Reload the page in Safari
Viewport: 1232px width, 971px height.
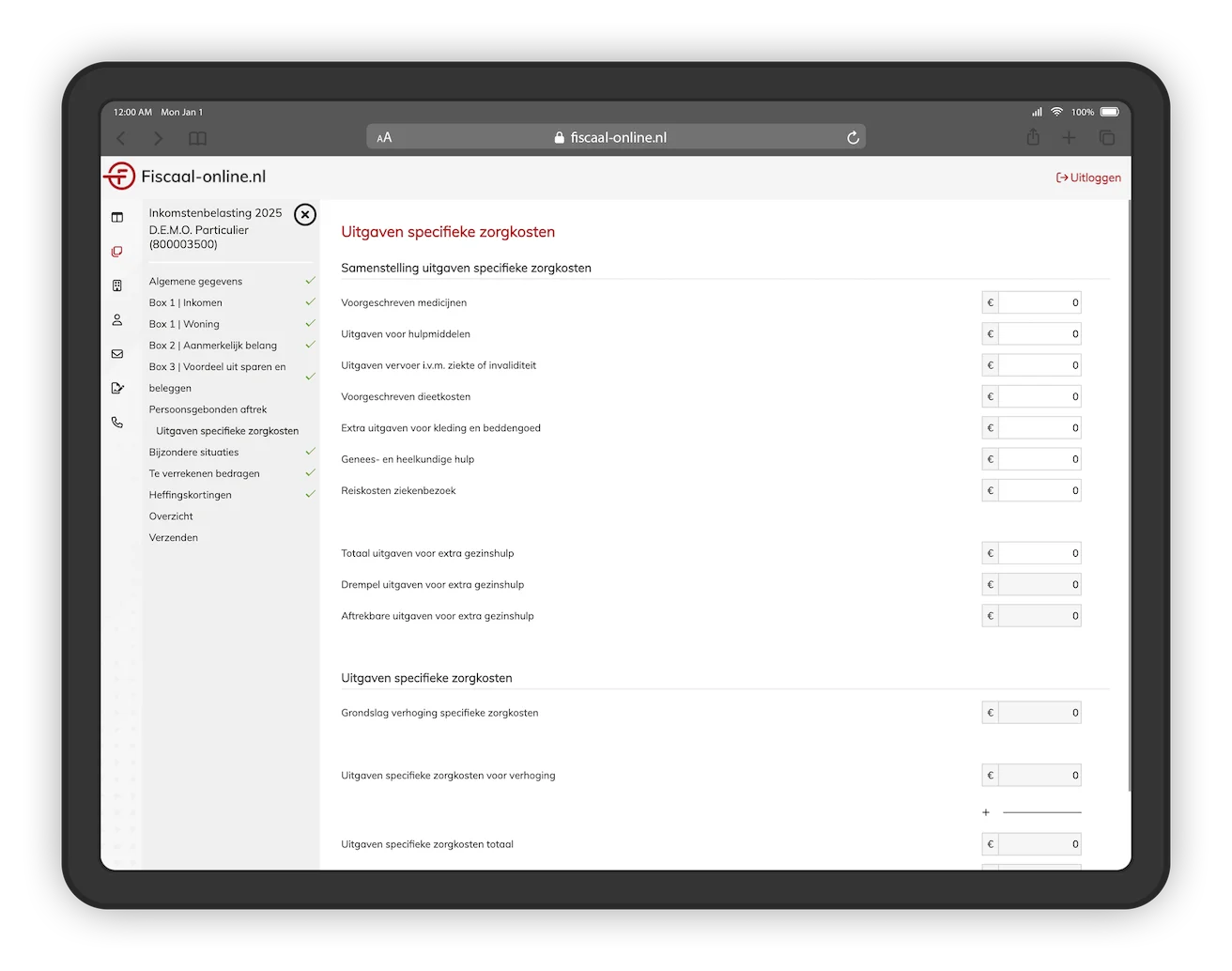[853, 138]
